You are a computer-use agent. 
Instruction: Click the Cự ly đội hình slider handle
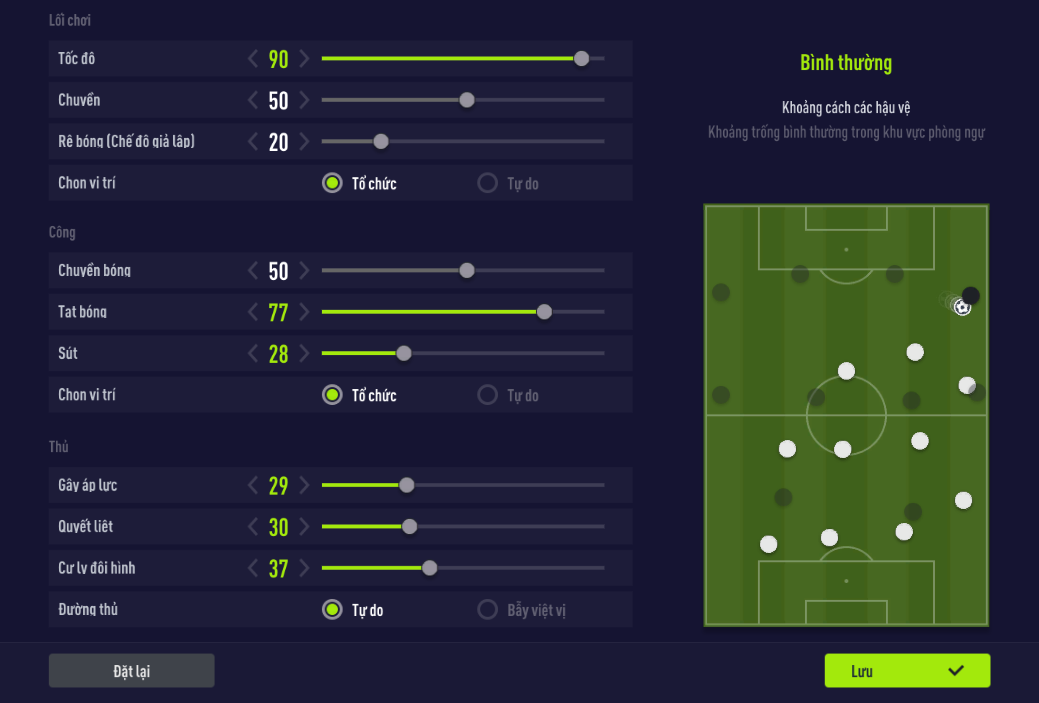click(429, 568)
